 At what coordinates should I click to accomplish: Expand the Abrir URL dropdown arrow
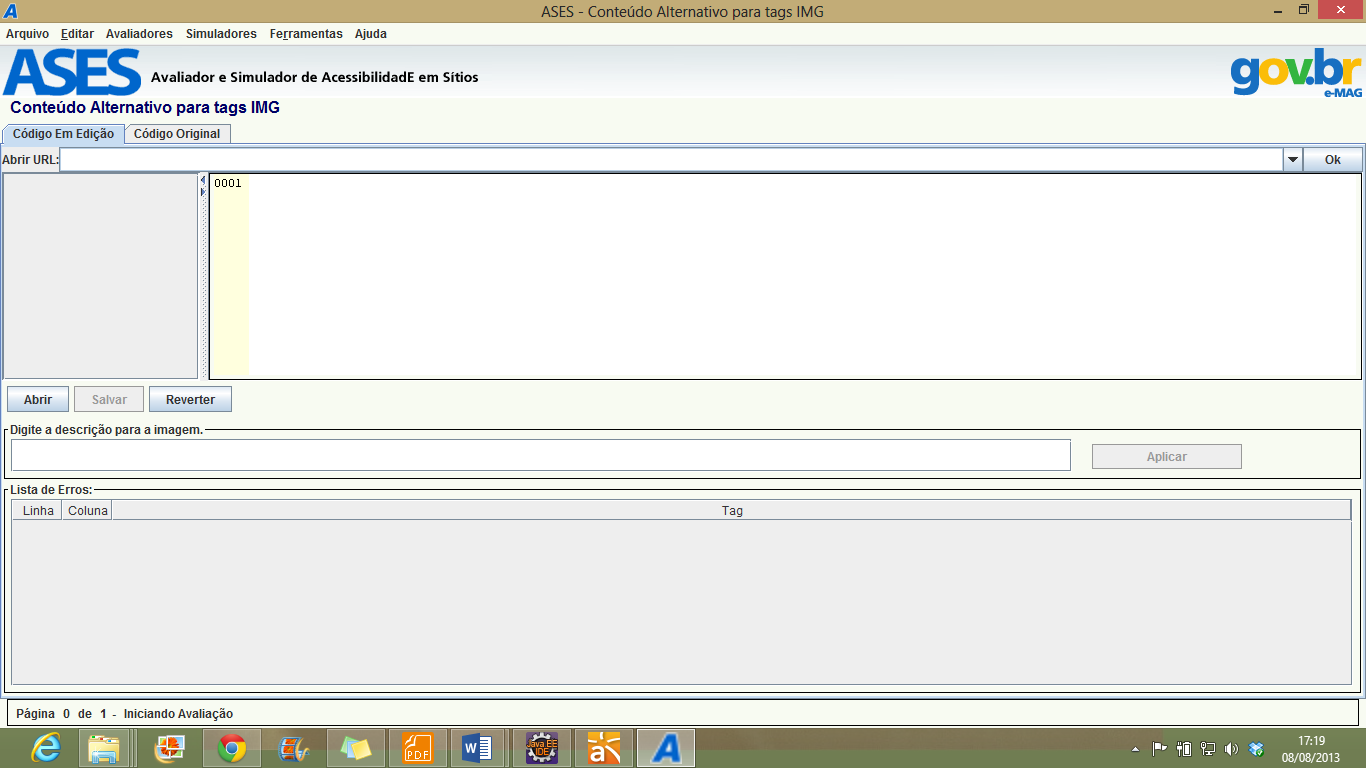tap(1292, 159)
